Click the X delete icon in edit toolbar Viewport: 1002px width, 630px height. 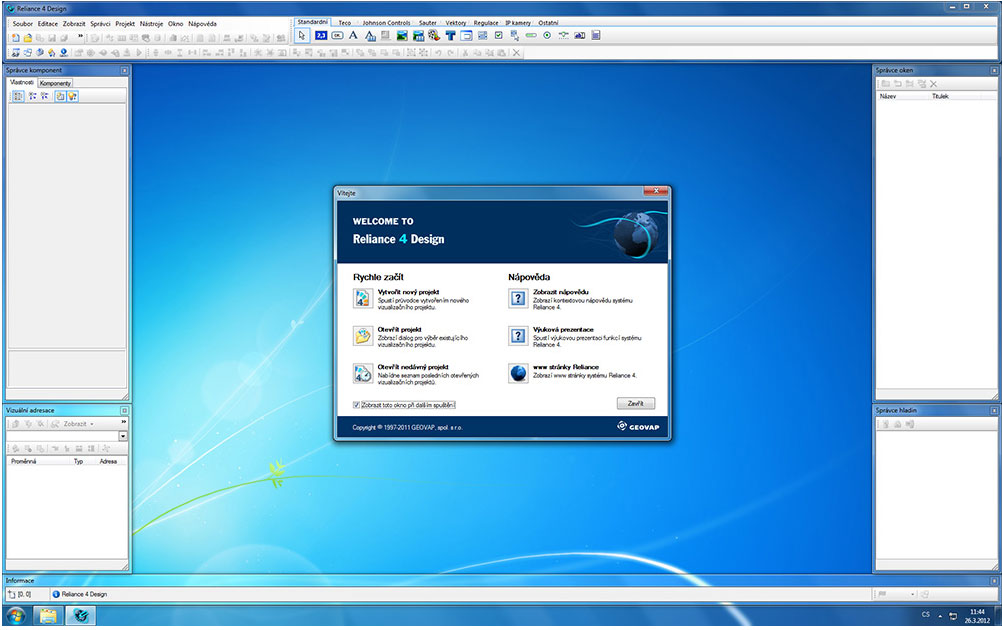coord(516,52)
